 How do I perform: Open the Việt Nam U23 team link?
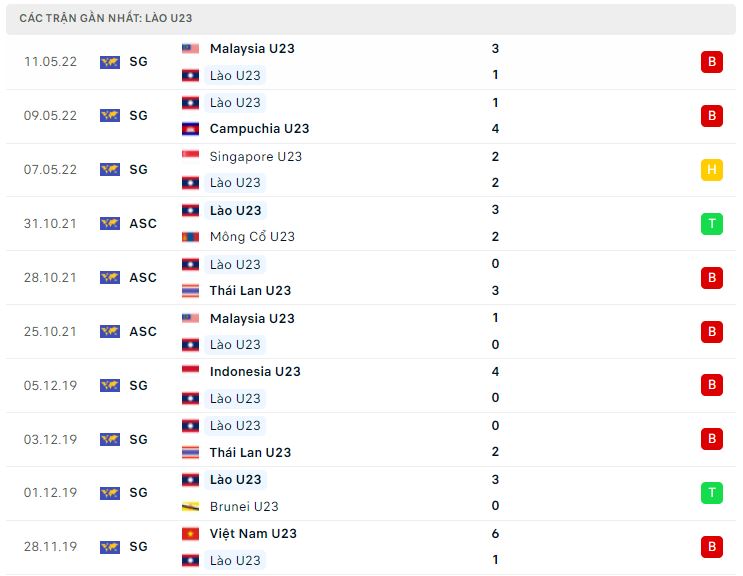pyautogui.click(x=253, y=534)
